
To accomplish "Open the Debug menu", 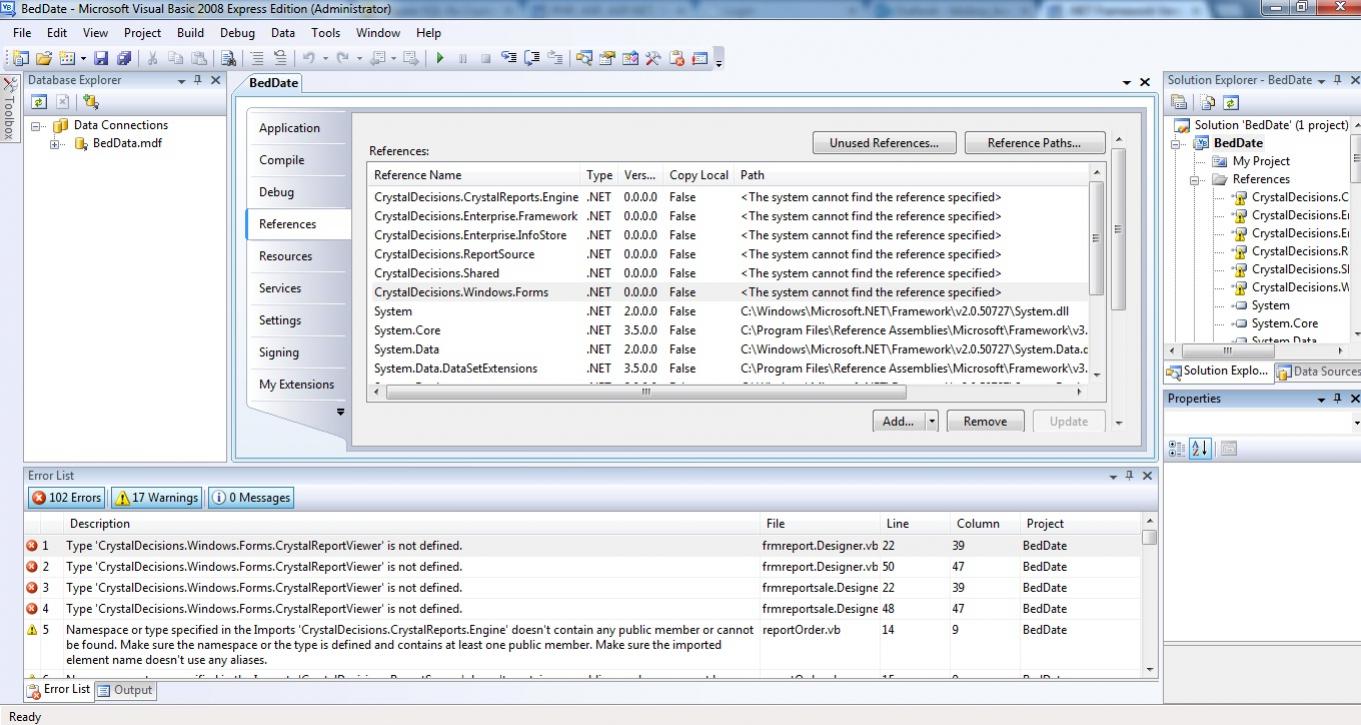I will click(x=237, y=33).
